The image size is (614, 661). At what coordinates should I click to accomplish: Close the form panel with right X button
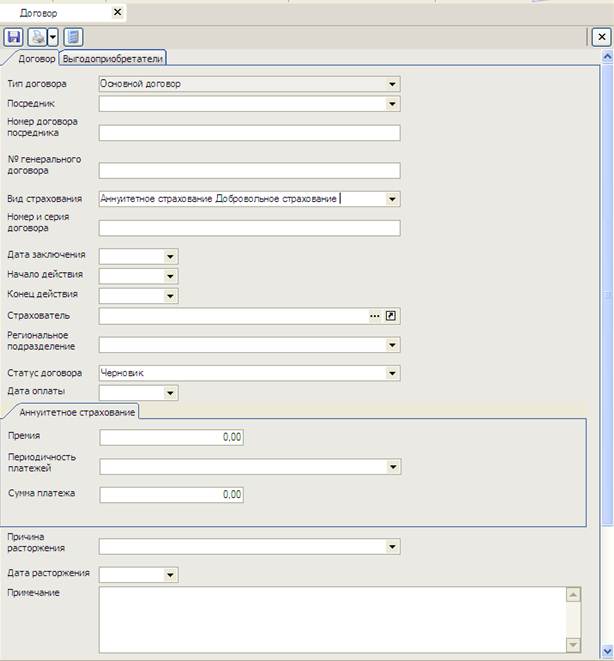601,37
